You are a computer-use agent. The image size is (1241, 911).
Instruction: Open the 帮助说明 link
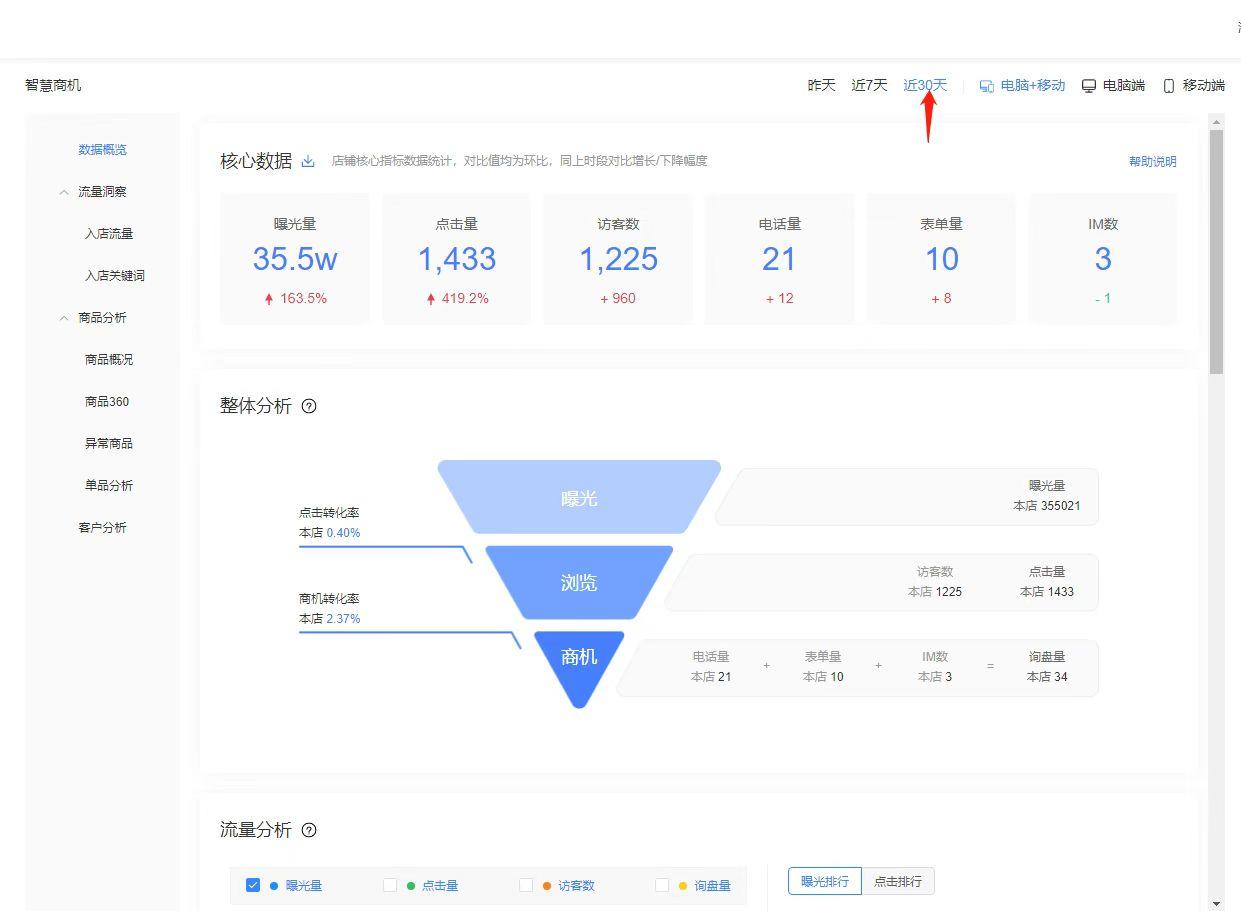[1152, 161]
